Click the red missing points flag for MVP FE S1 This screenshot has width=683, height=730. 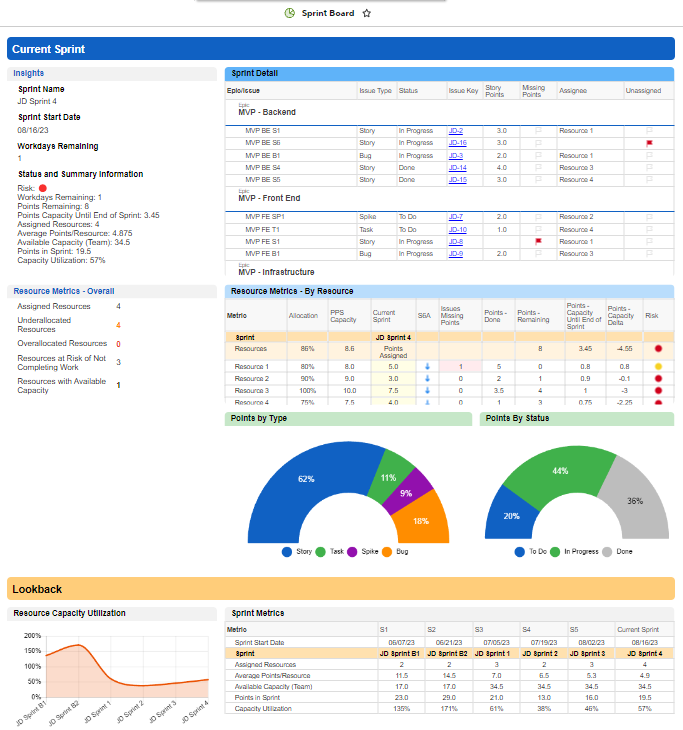[x=538, y=241]
